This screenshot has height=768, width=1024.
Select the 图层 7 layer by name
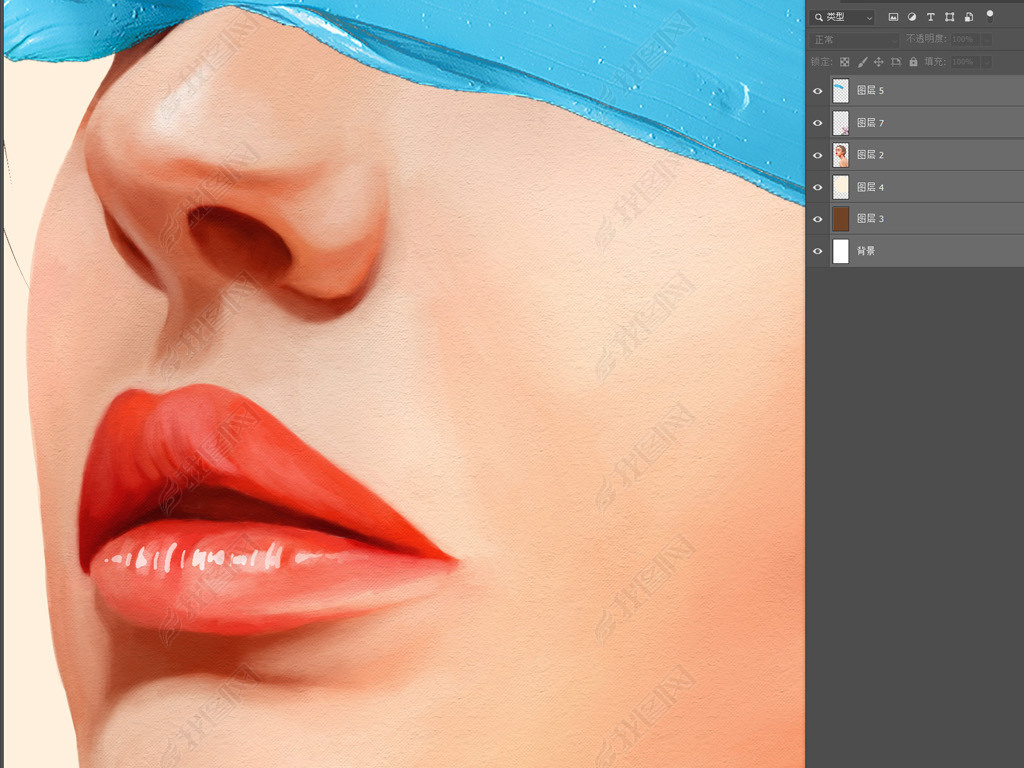(x=870, y=123)
